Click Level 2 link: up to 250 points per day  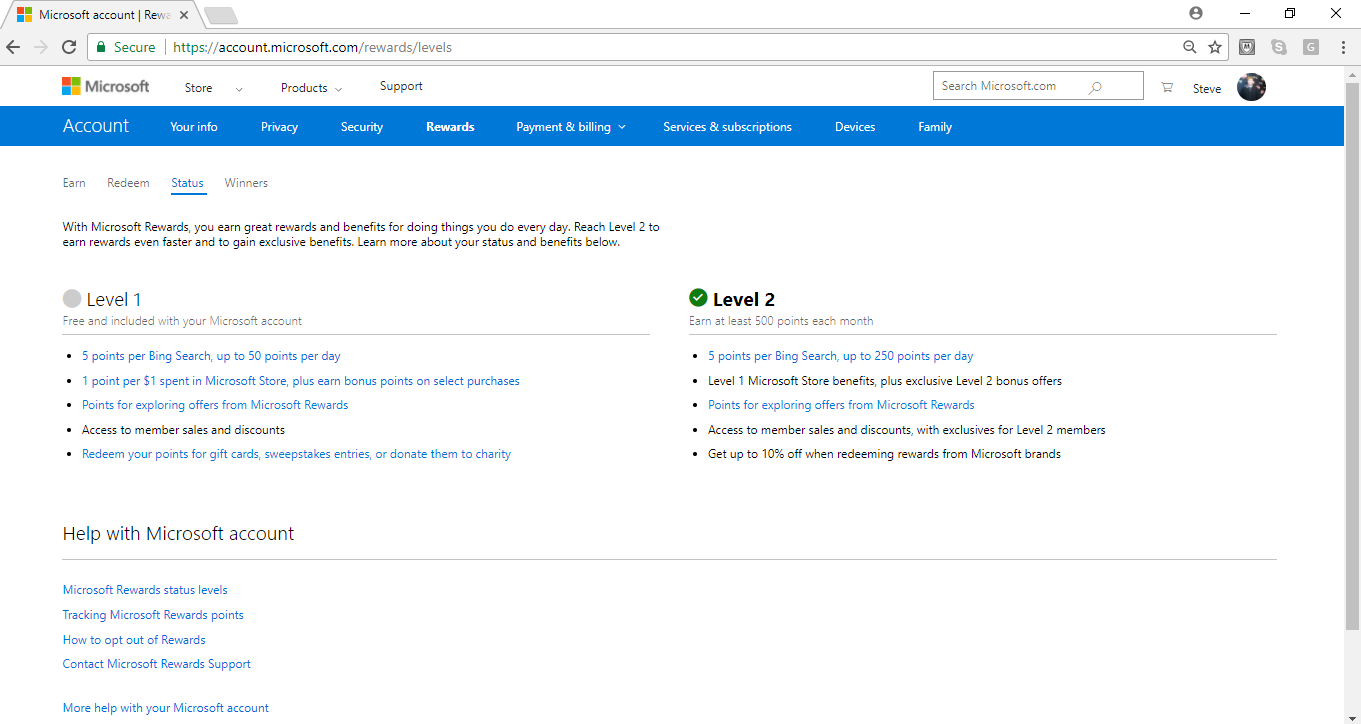pos(841,356)
